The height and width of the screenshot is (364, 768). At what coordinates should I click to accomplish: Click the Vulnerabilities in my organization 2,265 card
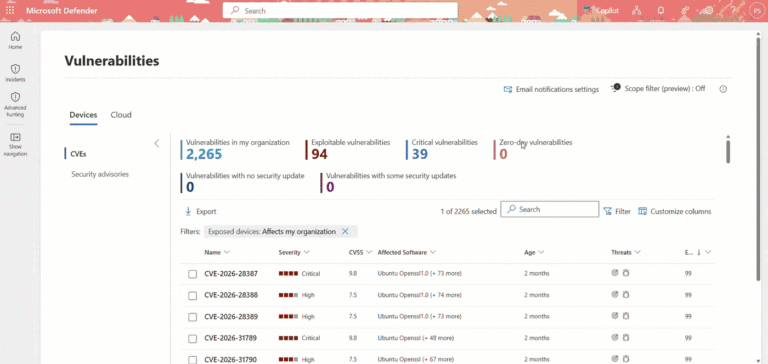(x=236, y=149)
